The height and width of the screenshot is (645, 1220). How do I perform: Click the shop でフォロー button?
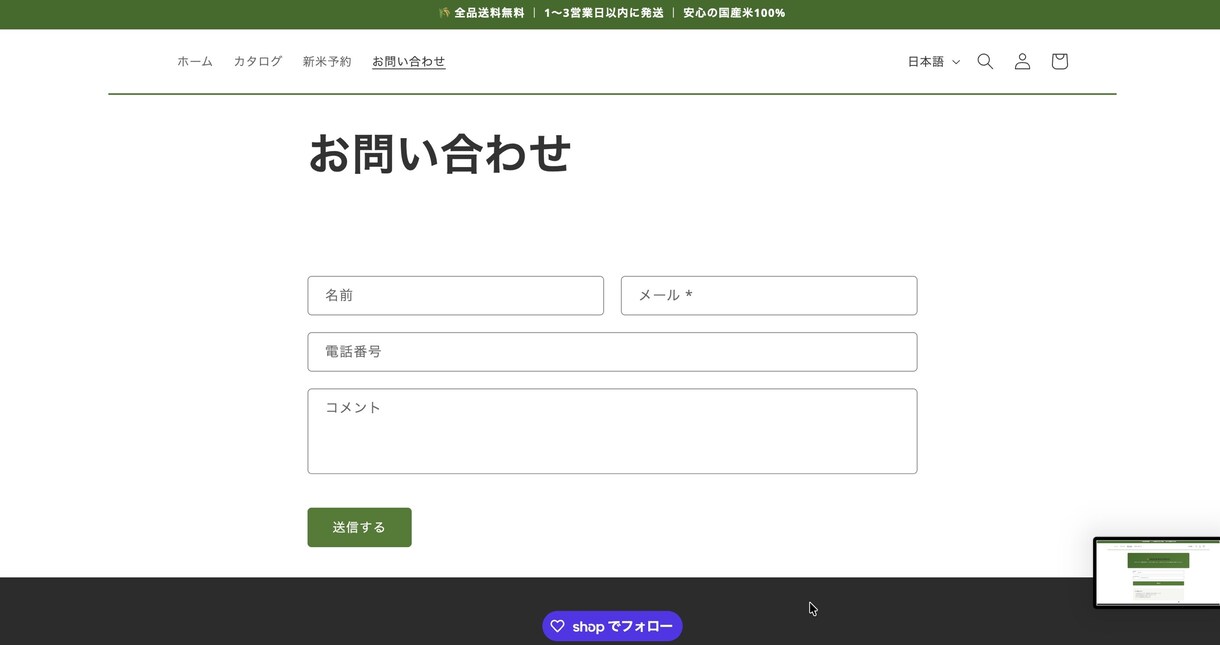tap(612, 626)
